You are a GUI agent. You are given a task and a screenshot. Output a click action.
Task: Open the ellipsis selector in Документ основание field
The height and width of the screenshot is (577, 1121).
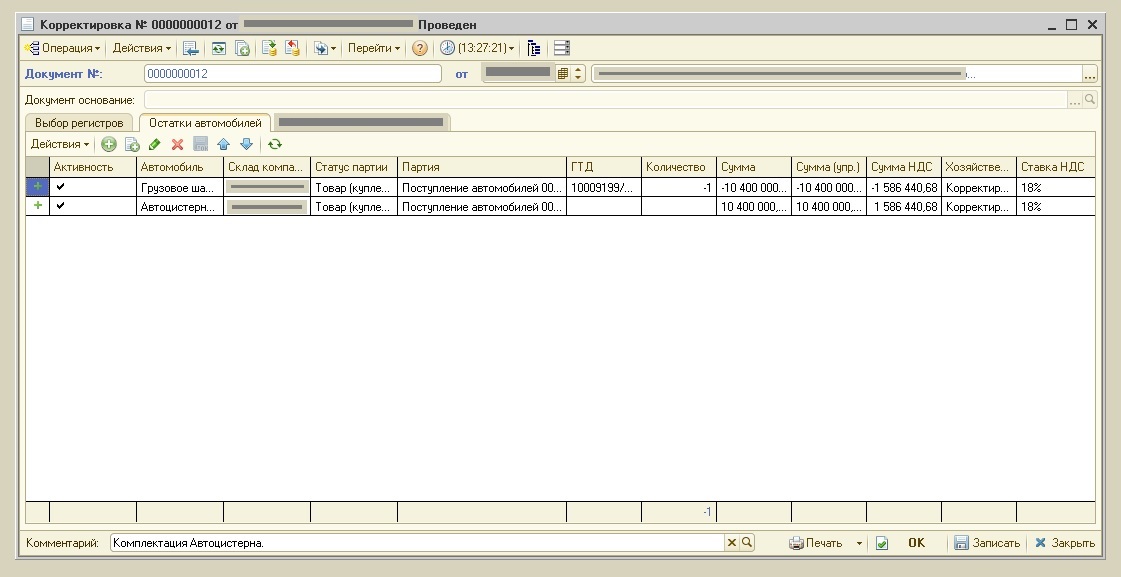(1075, 100)
